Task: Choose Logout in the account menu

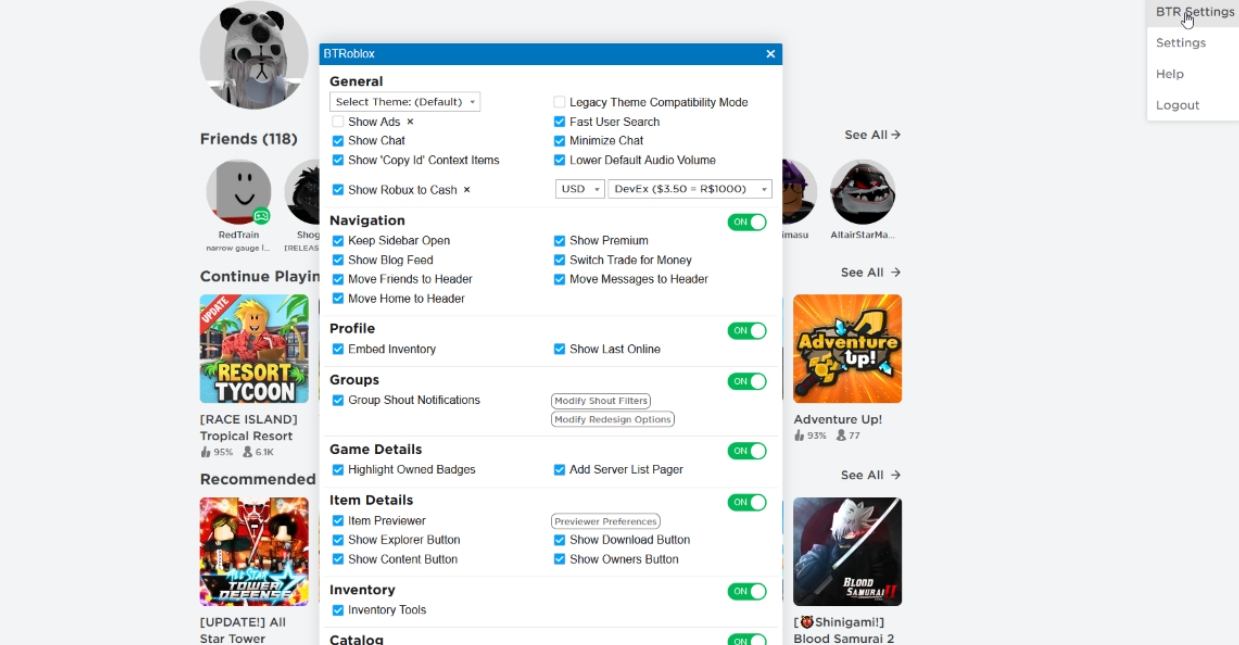Action: pos(1177,105)
